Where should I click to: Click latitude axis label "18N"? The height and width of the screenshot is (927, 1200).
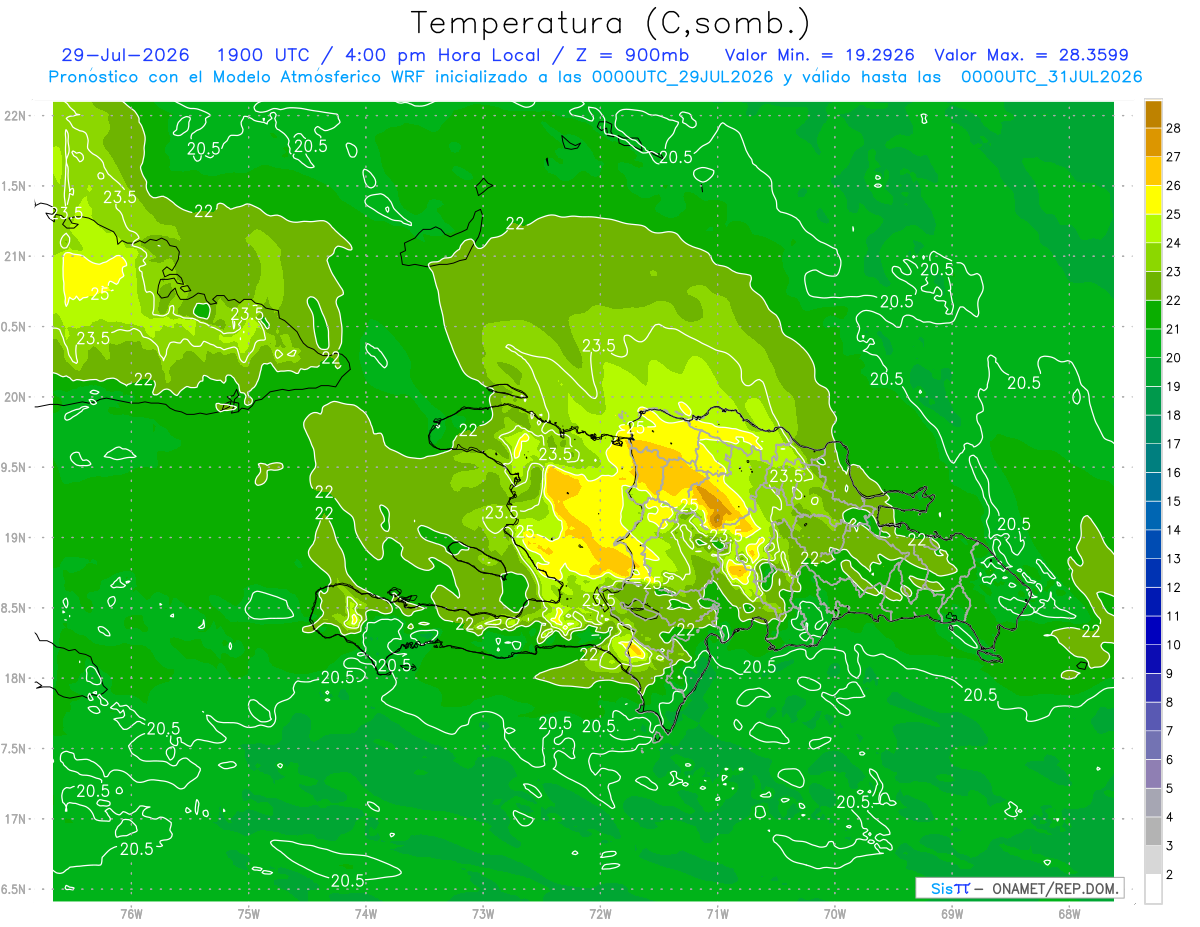click(x=16, y=678)
